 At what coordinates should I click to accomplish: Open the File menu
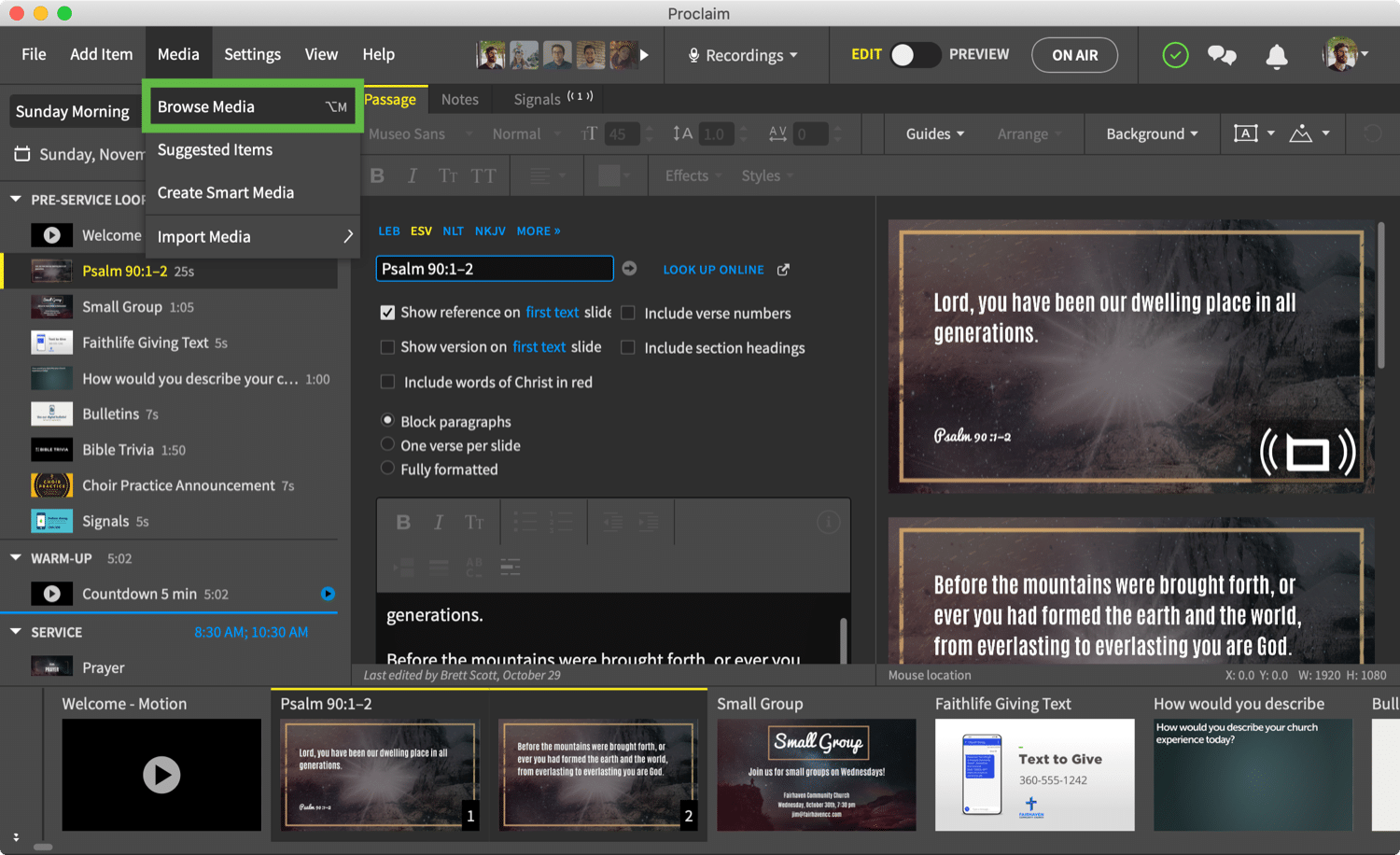point(35,54)
